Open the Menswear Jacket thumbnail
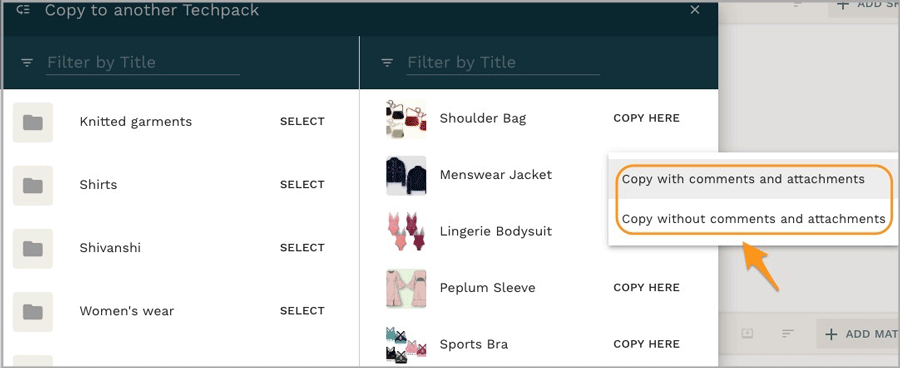The image size is (900, 368). (x=406, y=175)
